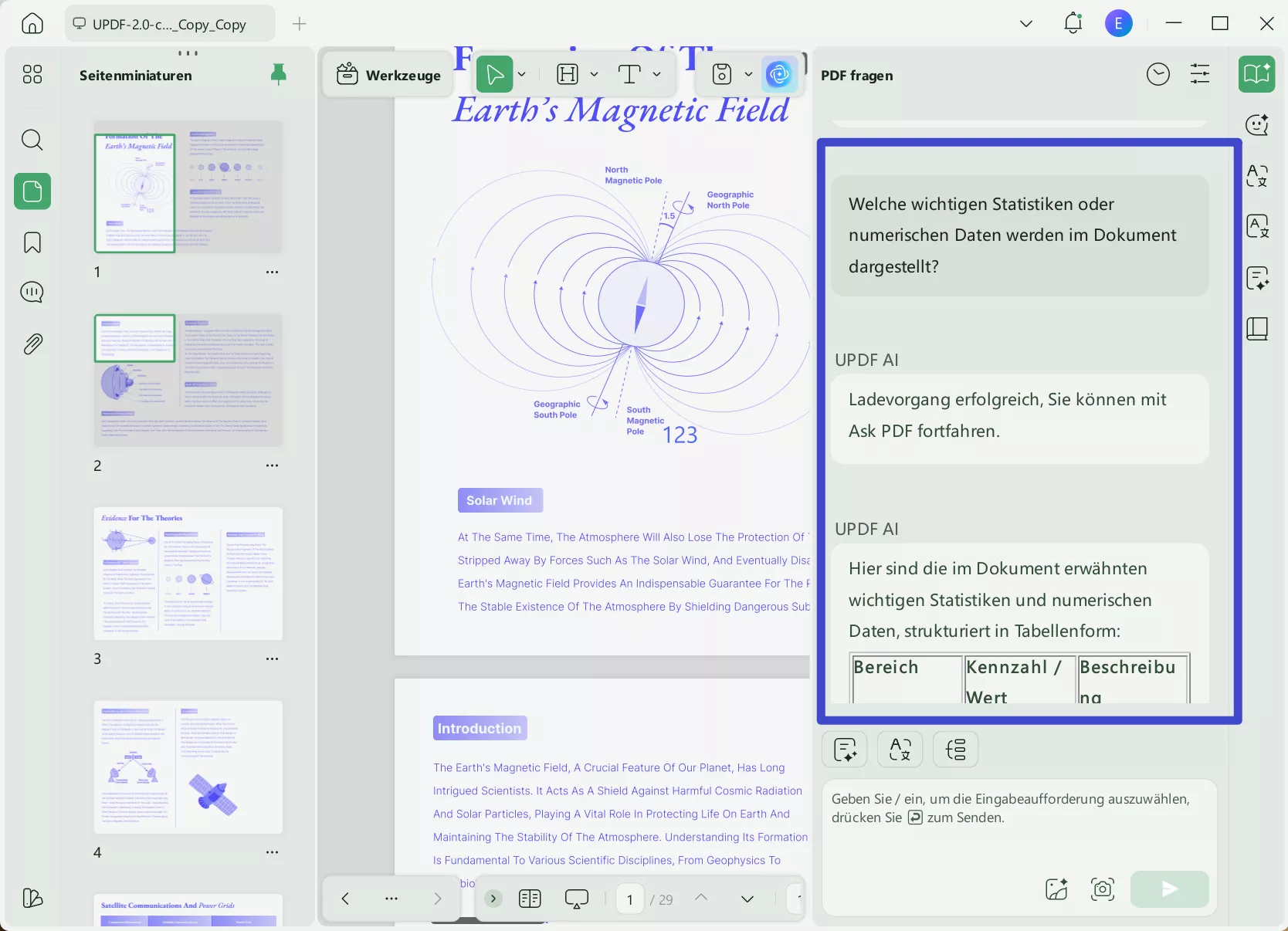Open options menu for page 1
Viewport: 1288px width, 931px height.
[x=272, y=272]
